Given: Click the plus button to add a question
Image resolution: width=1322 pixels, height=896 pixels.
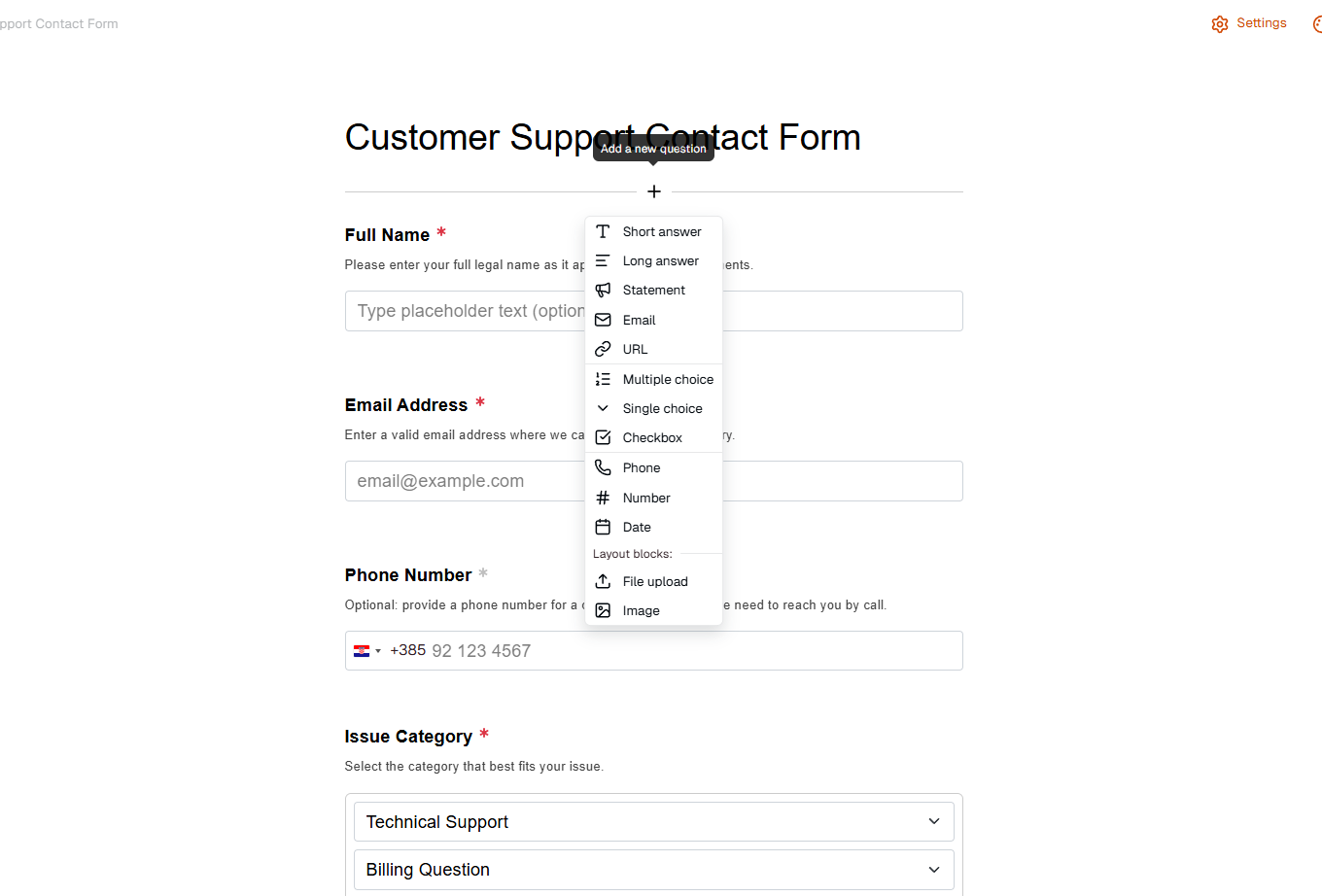Looking at the screenshot, I should point(653,191).
